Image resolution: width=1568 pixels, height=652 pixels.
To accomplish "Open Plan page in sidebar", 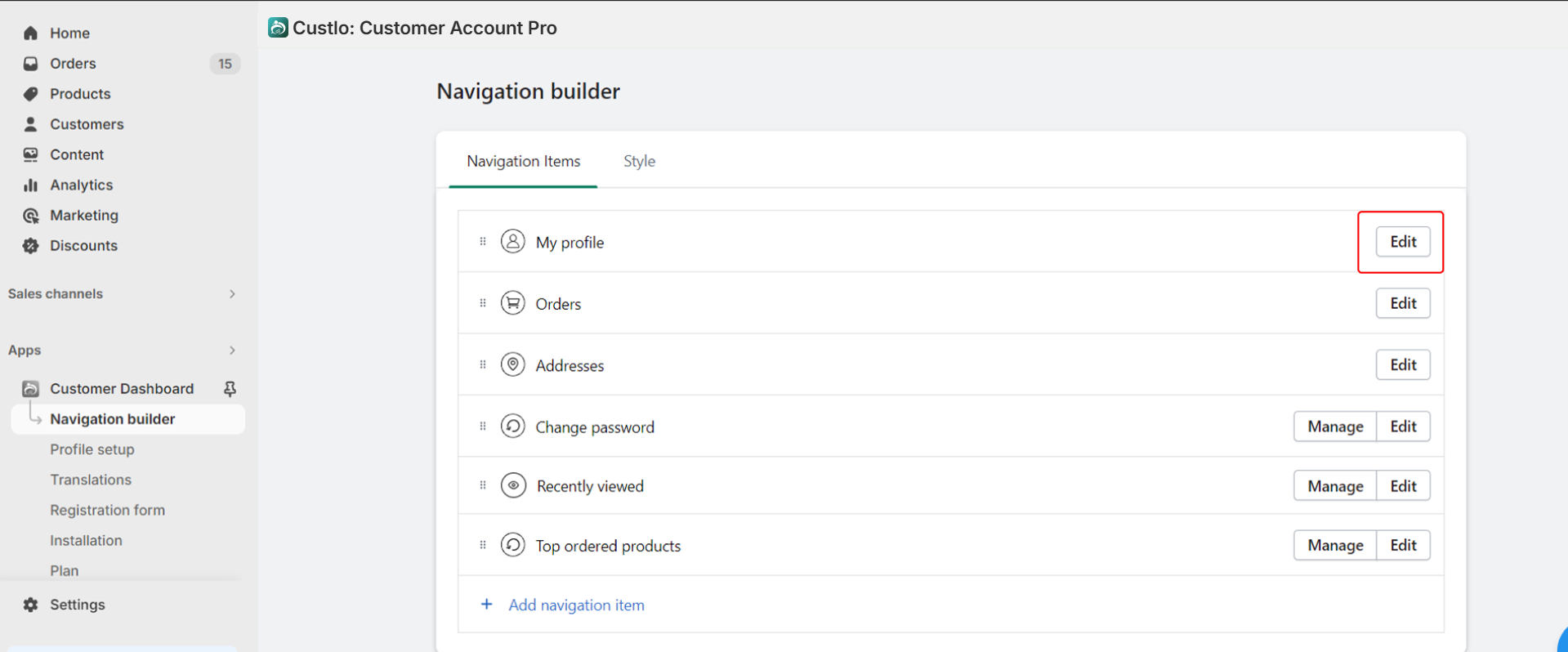I will 65,570.
